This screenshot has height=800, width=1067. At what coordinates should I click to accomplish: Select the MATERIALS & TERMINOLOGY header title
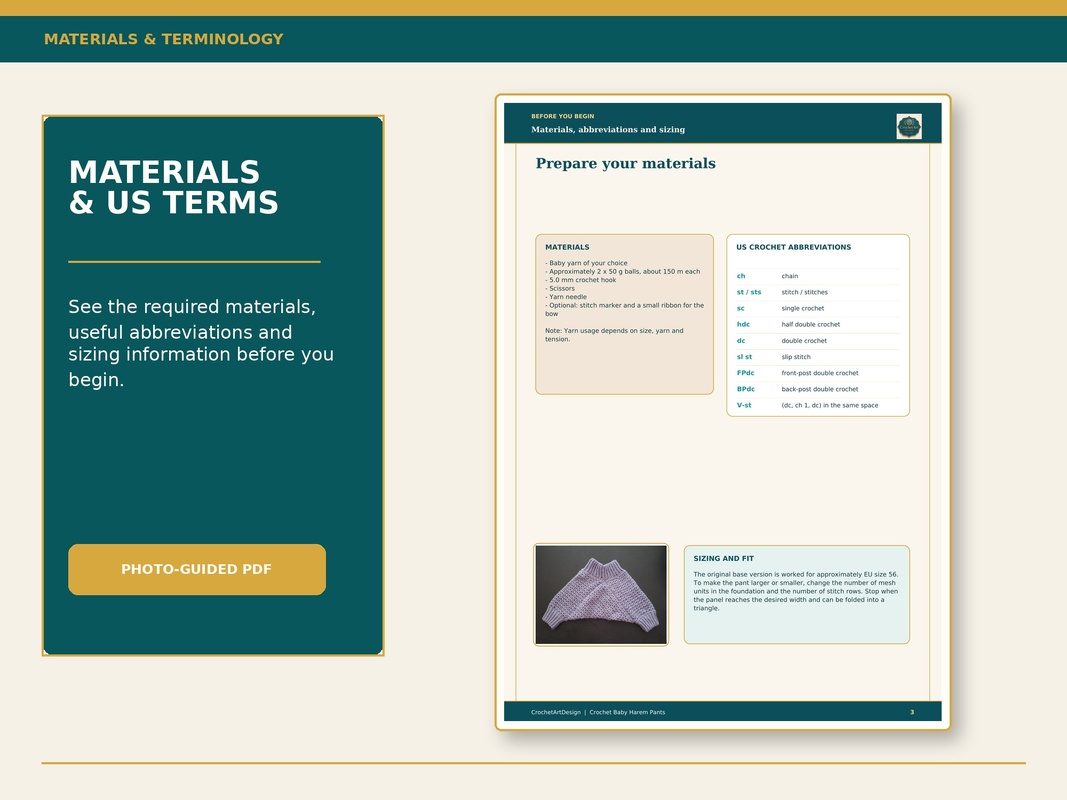[163, 39]
